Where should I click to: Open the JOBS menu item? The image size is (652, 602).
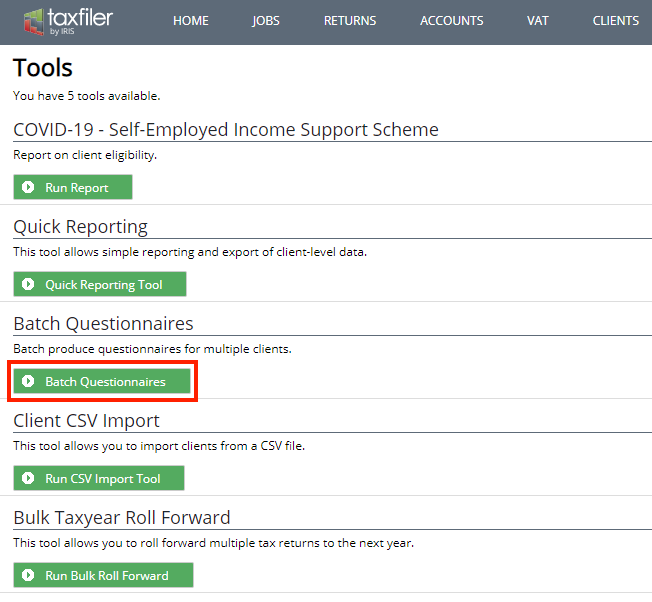coord(266,21)
